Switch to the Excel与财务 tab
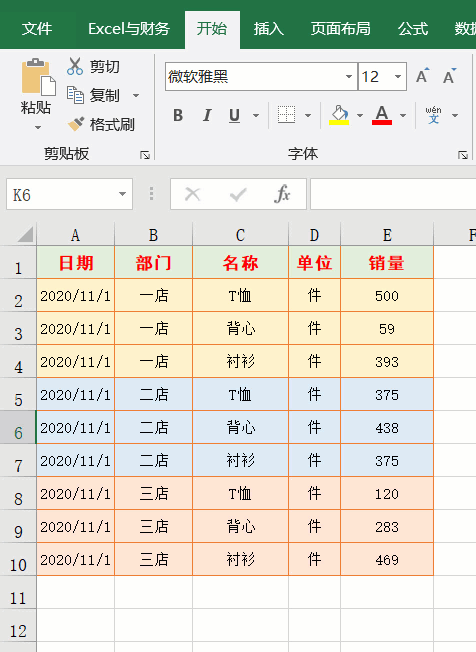 pyautogui.click(x=129, y=29)
